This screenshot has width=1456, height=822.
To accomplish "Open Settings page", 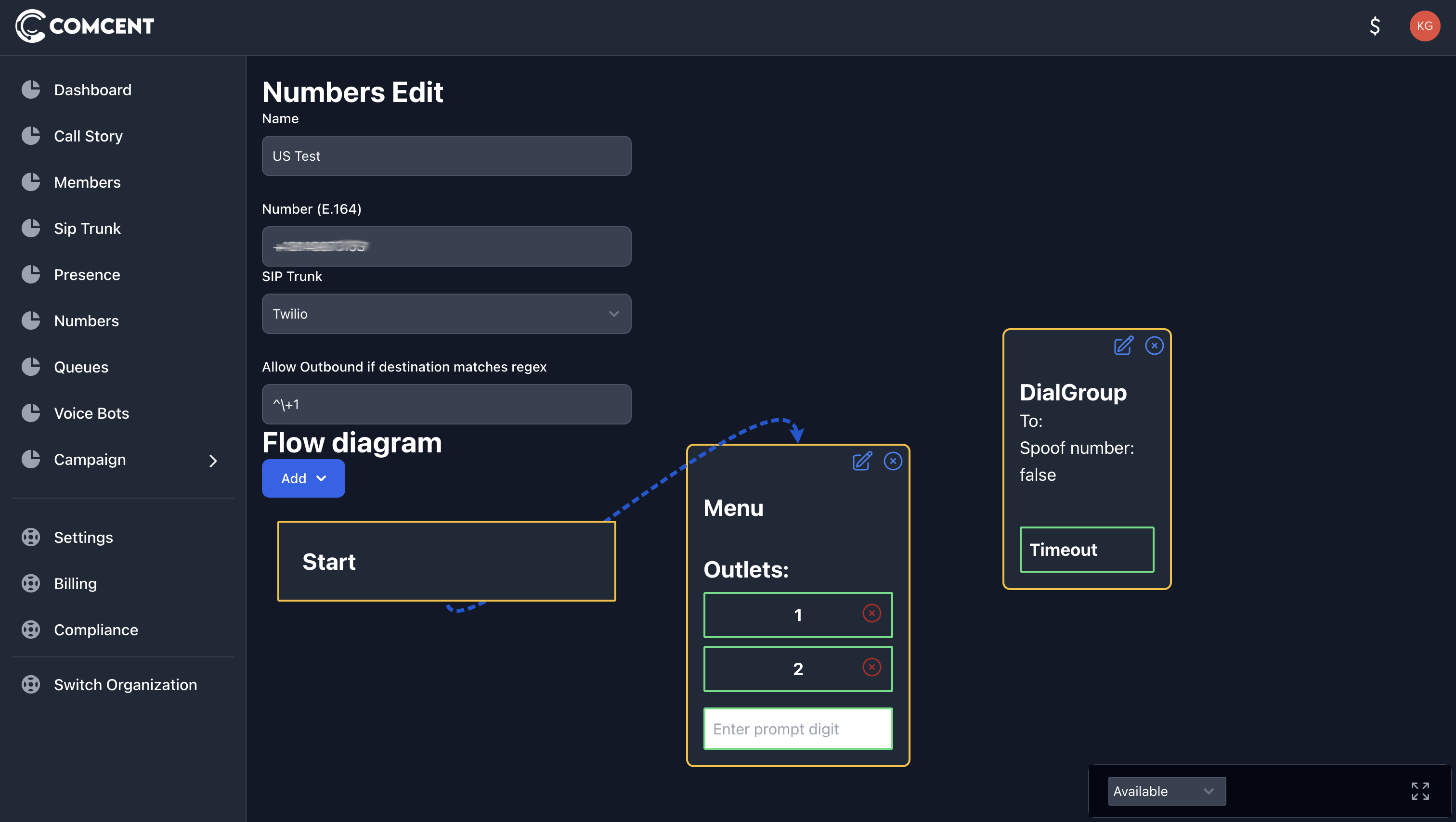I will coord(84,538).
